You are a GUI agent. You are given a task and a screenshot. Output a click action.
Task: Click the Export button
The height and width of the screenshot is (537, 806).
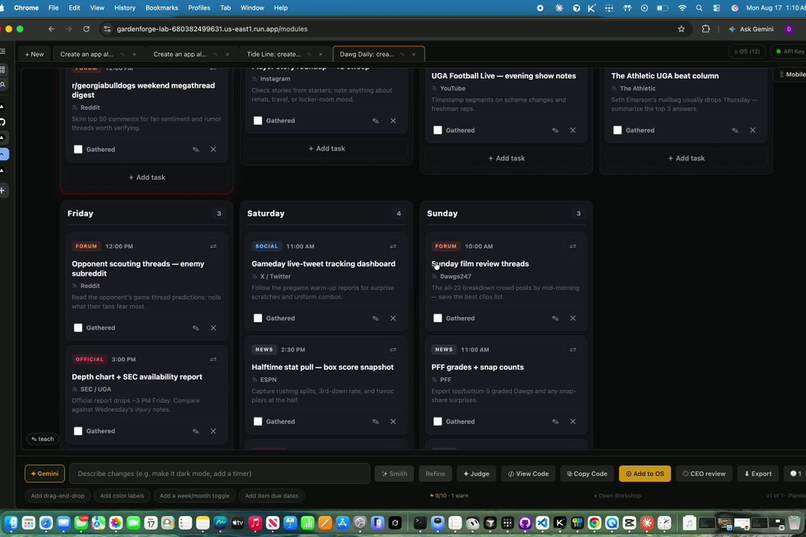pos(758,474)
